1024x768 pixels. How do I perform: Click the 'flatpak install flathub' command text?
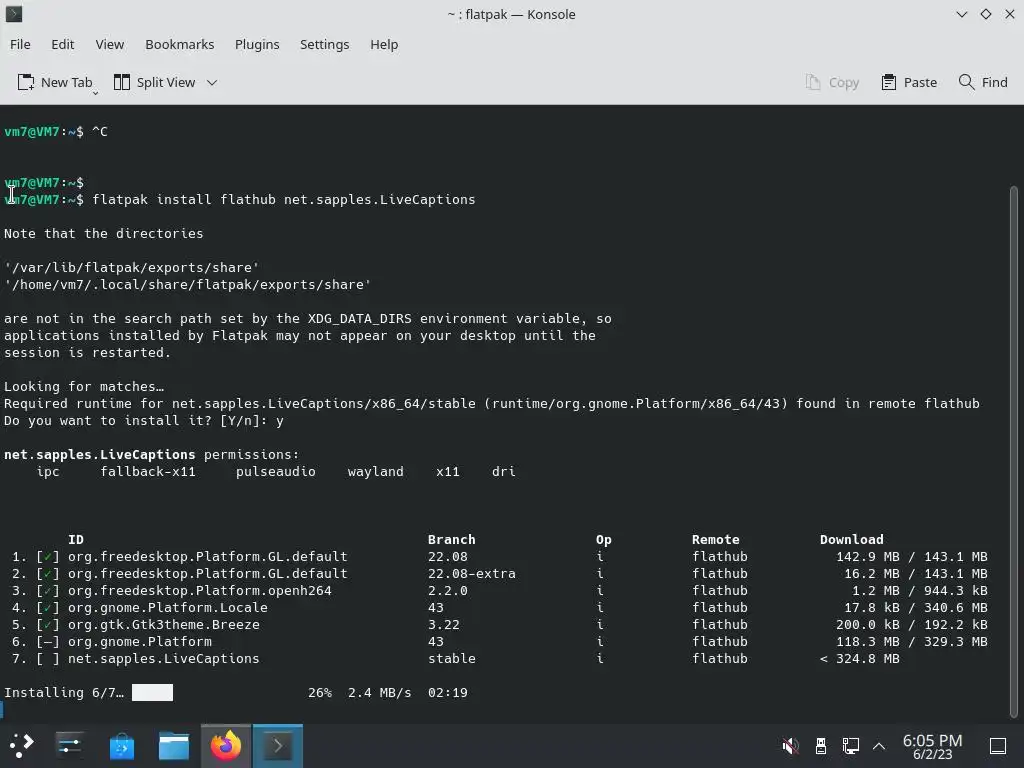pyautogui.click(x=184, y=200)
